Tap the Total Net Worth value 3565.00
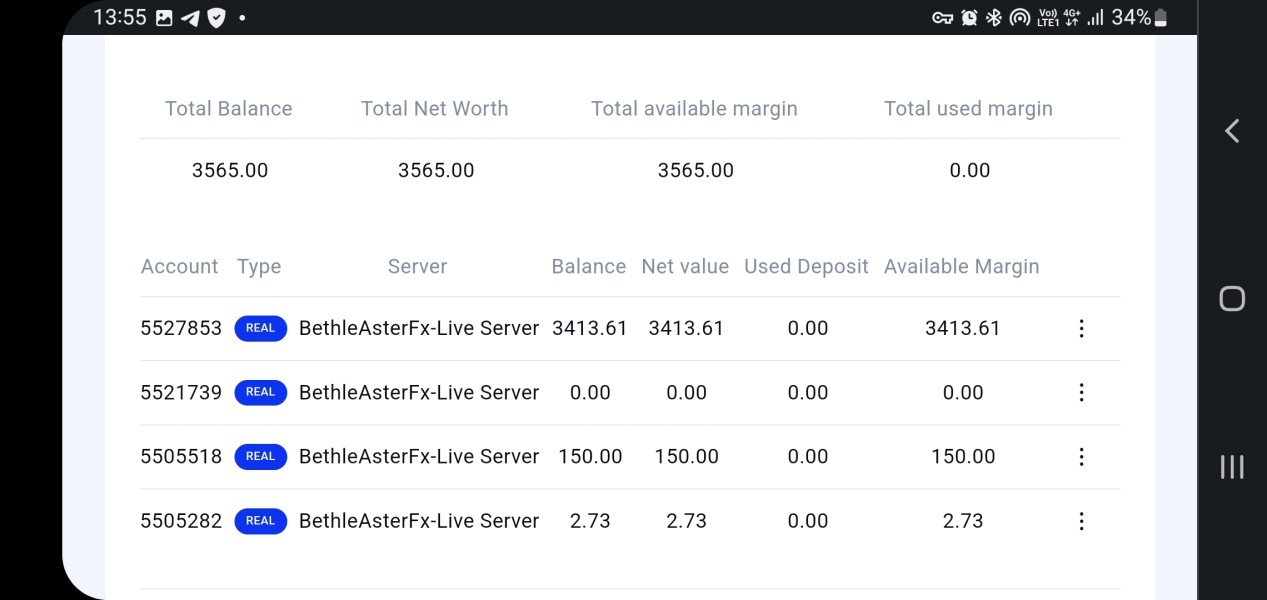This screenshot has width=1267, height=600. [436, 170]
